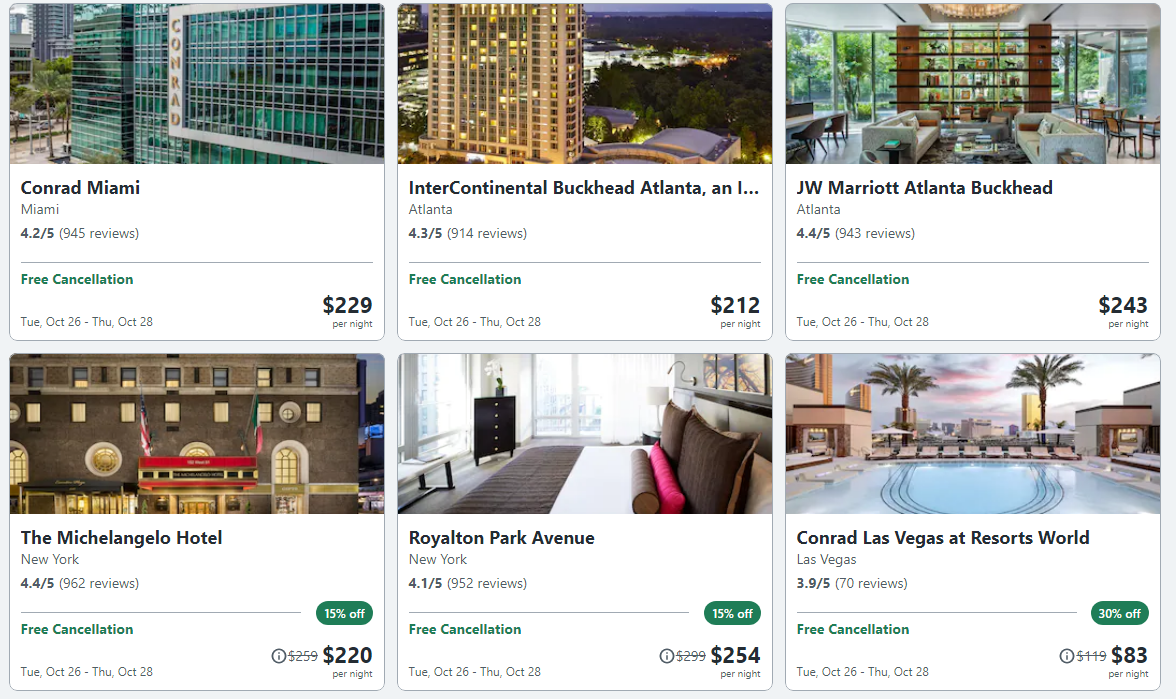Select Royalton Park Avenue title
Screen dimensions: 1176x699
[502, 538]
